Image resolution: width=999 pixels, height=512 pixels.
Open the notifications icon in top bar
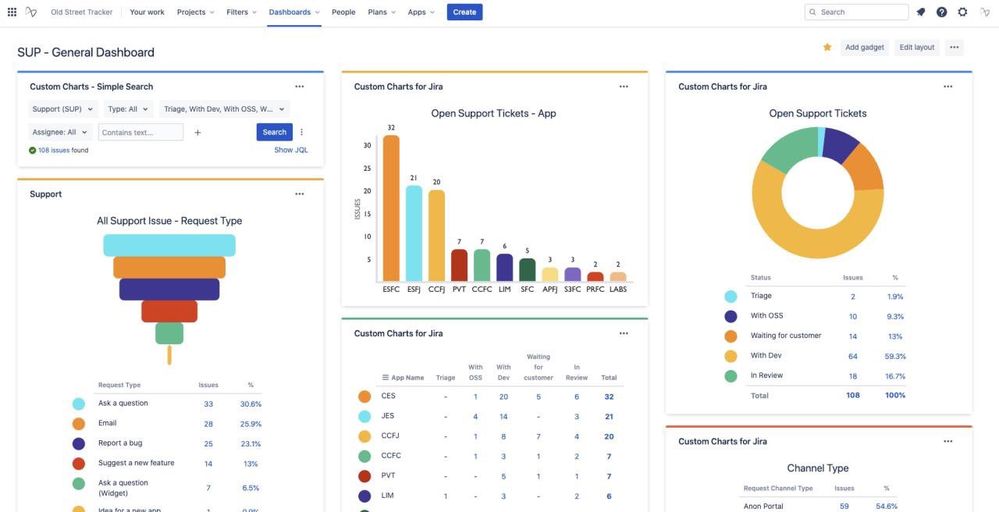click(921, 12)
